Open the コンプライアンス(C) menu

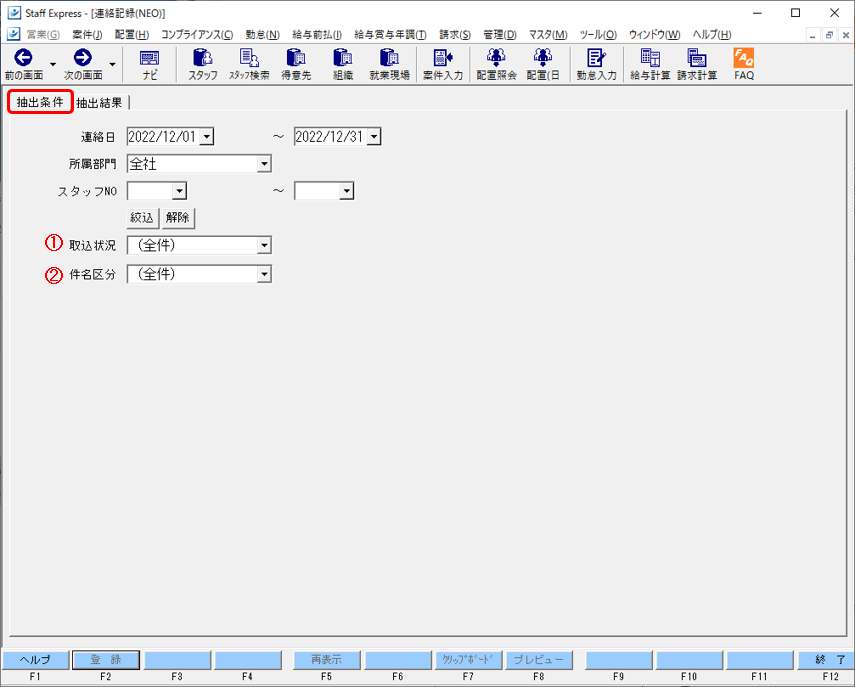tap(197, 34)
